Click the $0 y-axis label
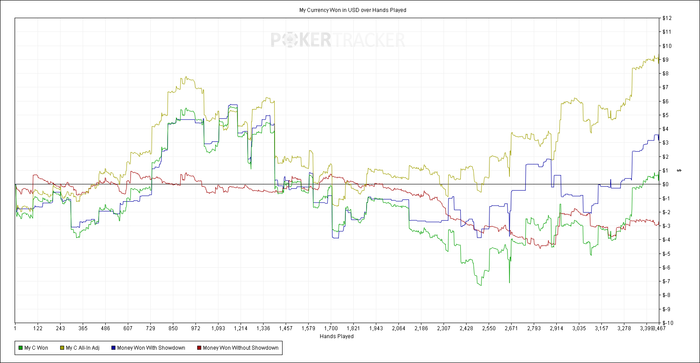700x363 pixels. (666, 184)
